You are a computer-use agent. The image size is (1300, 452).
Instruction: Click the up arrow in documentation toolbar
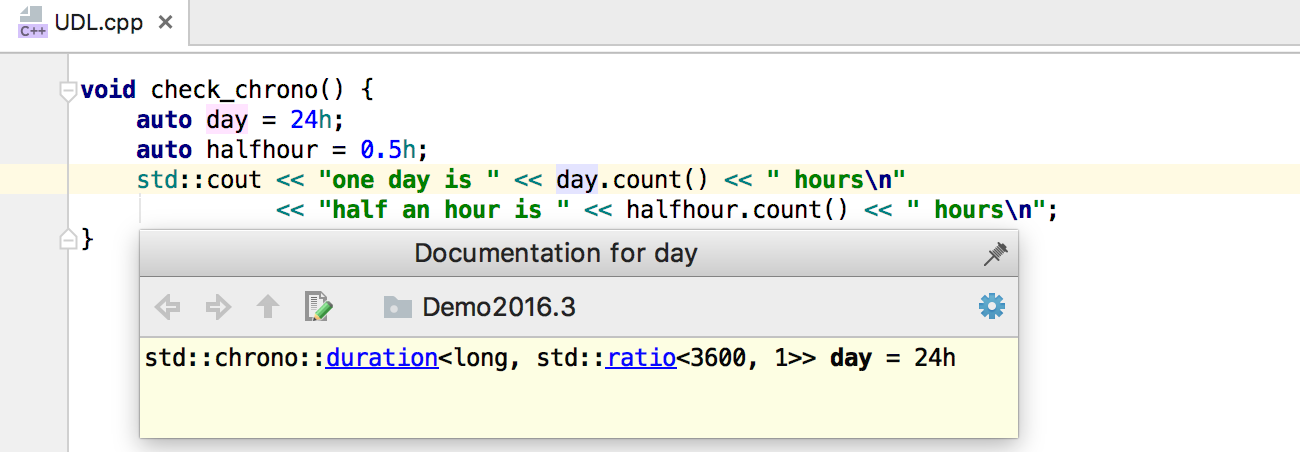[x=268, y=307]
